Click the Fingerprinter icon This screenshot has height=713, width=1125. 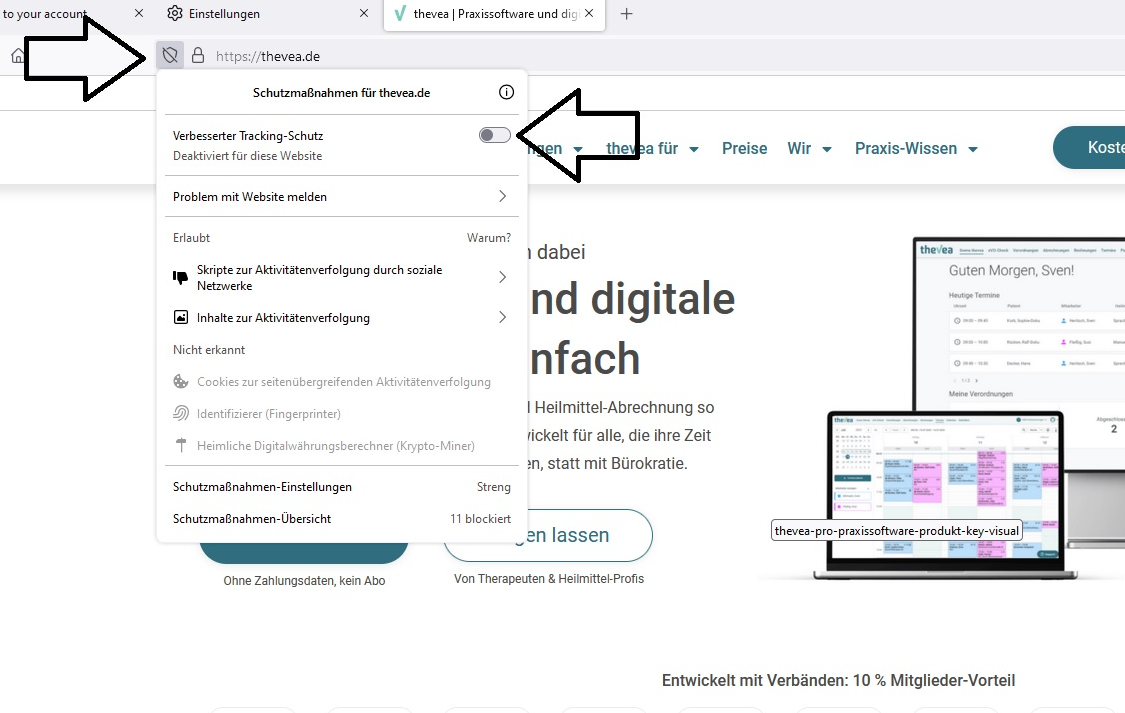click(181, 413)
